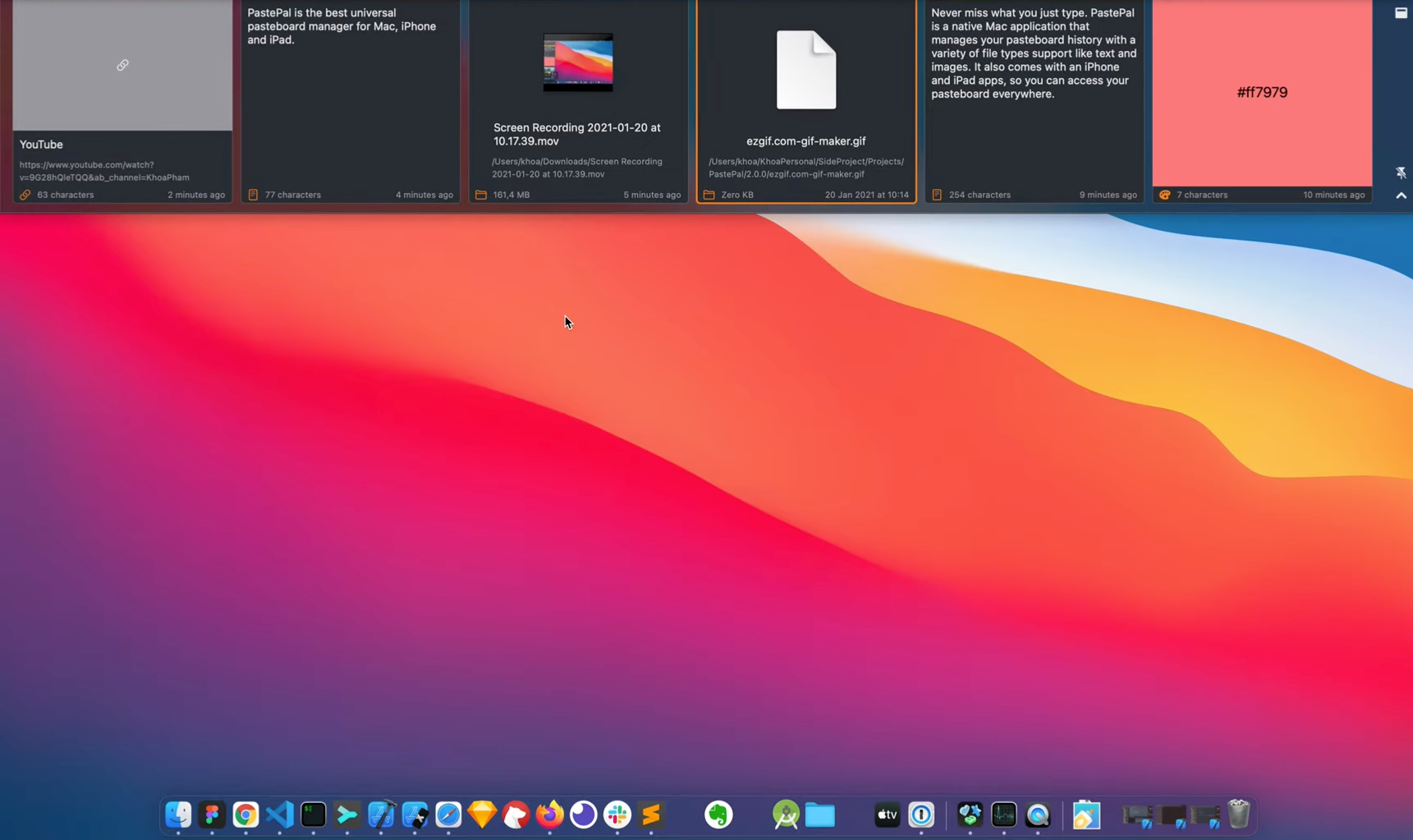Open the Trash in the Dock
The width and height of the screenshot is (1413, 840).
1238,815
